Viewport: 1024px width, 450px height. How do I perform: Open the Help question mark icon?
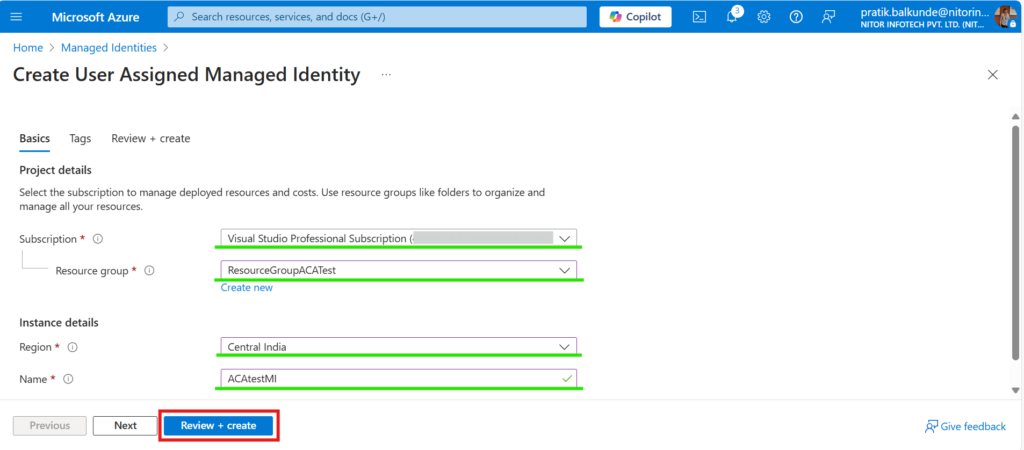(795, 17)
